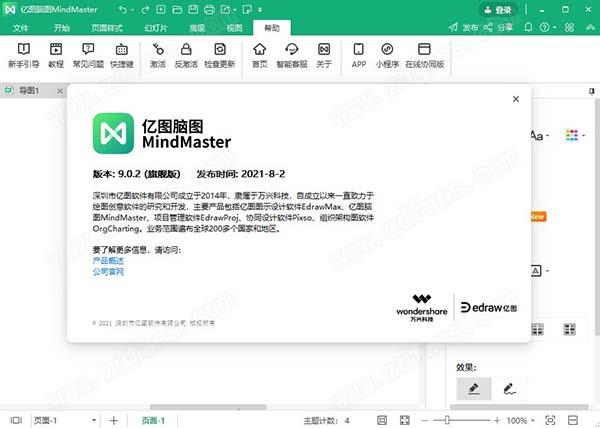Switch to the 视图 view tab
This screenshot has height=428, width=600.
[x=235, y=28]
